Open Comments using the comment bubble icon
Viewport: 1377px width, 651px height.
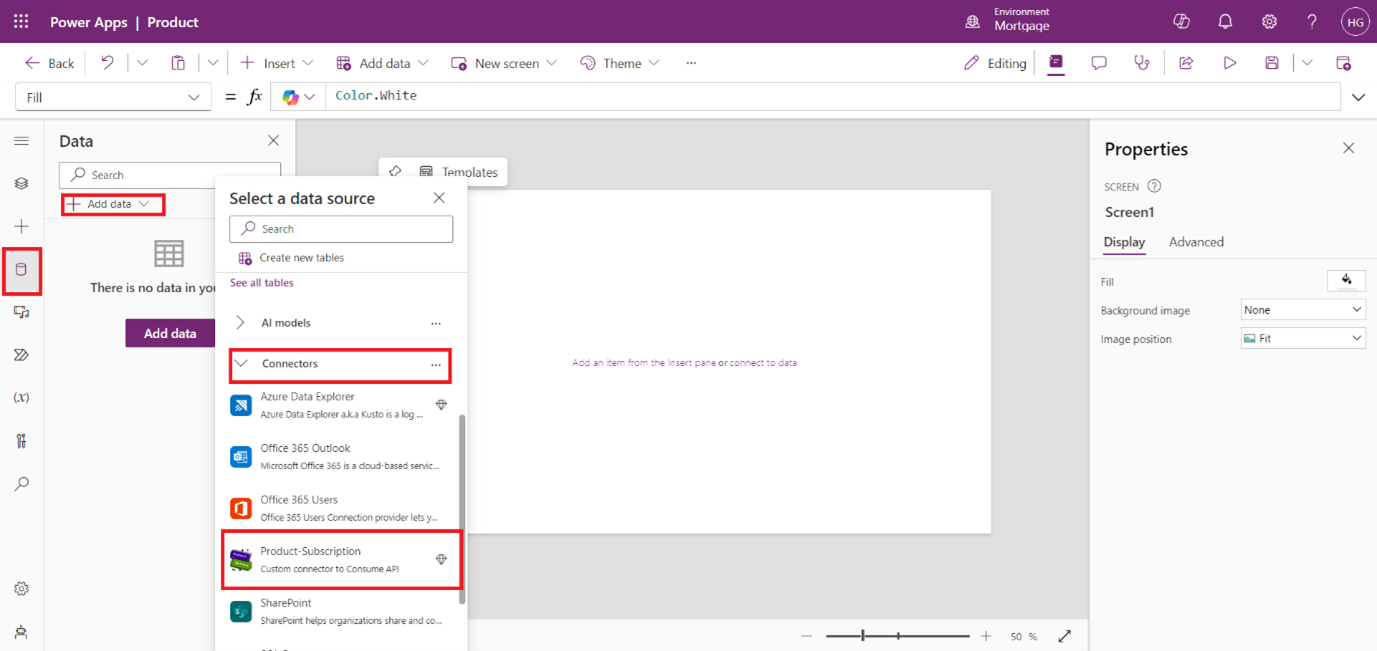tap(1098, 62)
